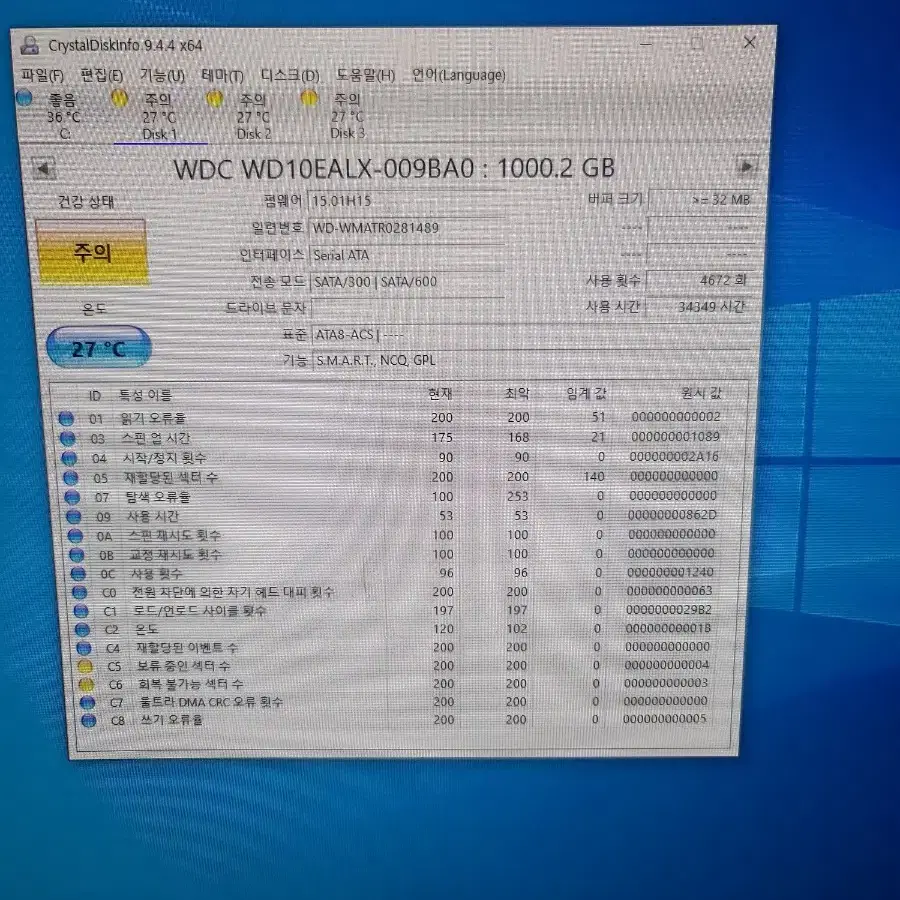900x900 pixels.
Task: Click the interface field Serial ATA
Action: point(407,255)
